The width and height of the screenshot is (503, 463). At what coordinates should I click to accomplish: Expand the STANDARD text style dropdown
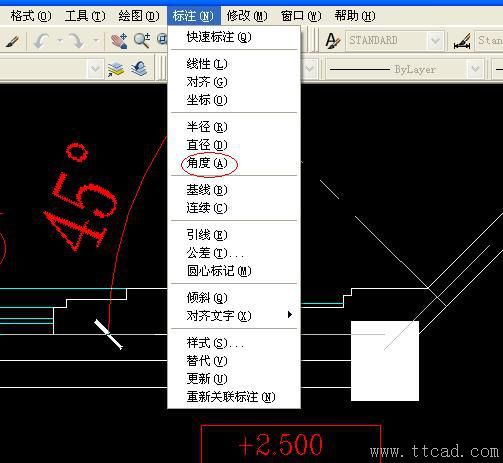(435, 41)
